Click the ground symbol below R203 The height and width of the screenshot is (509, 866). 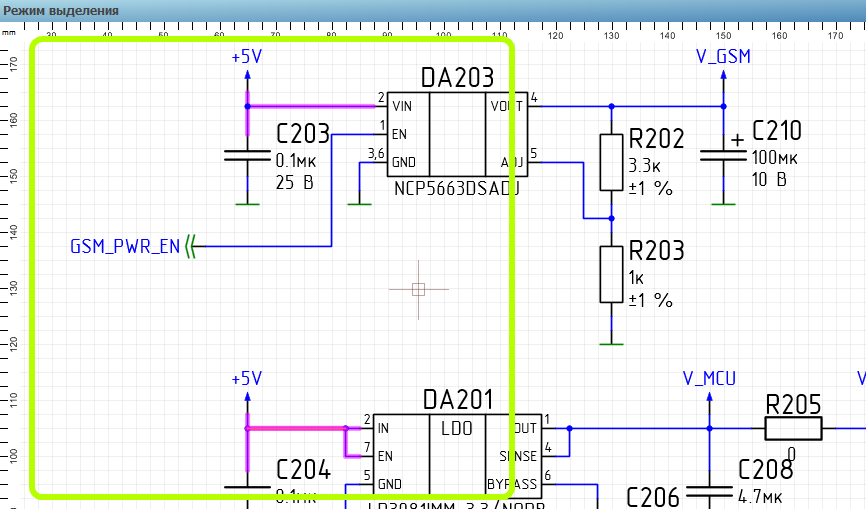point(611,344)
